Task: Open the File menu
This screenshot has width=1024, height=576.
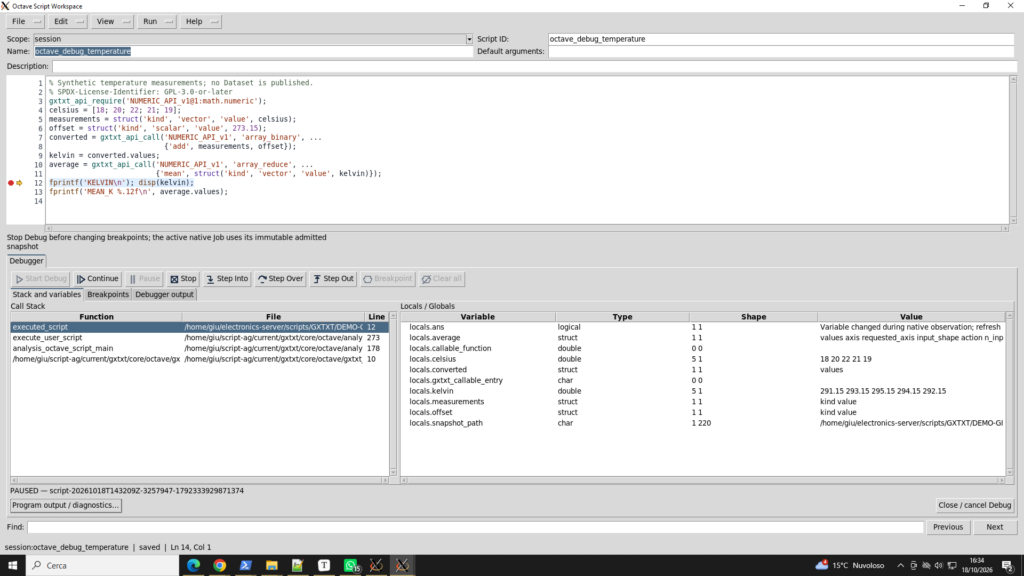Action: 25,22
